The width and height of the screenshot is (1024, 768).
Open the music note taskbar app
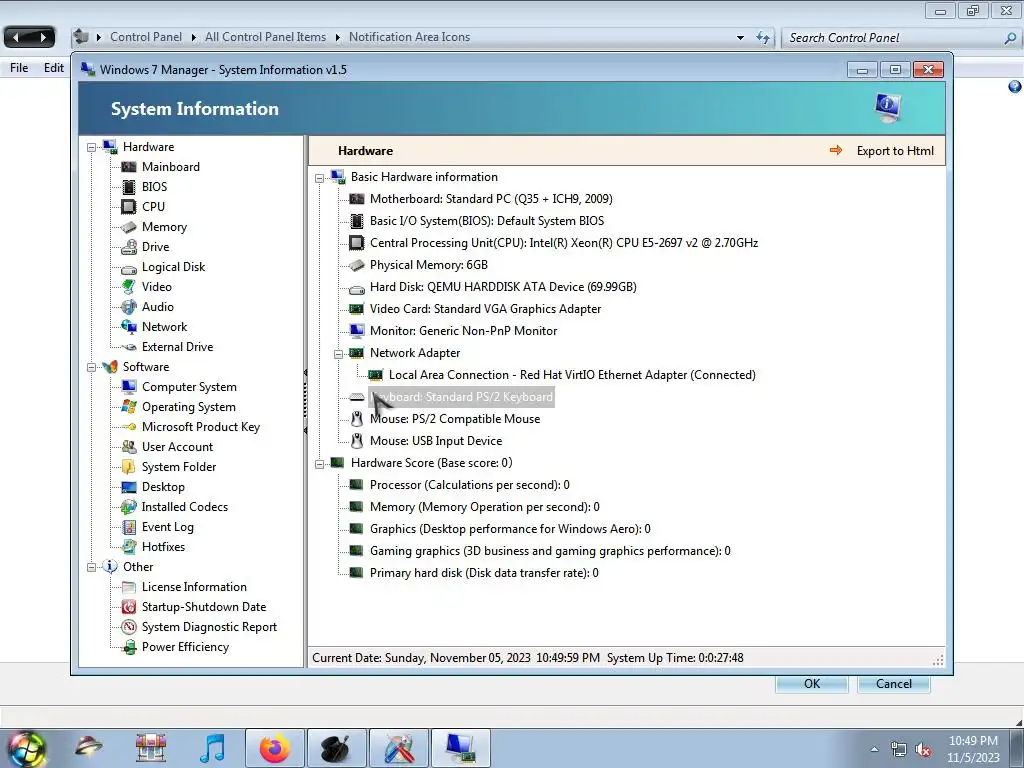[212, 748]
